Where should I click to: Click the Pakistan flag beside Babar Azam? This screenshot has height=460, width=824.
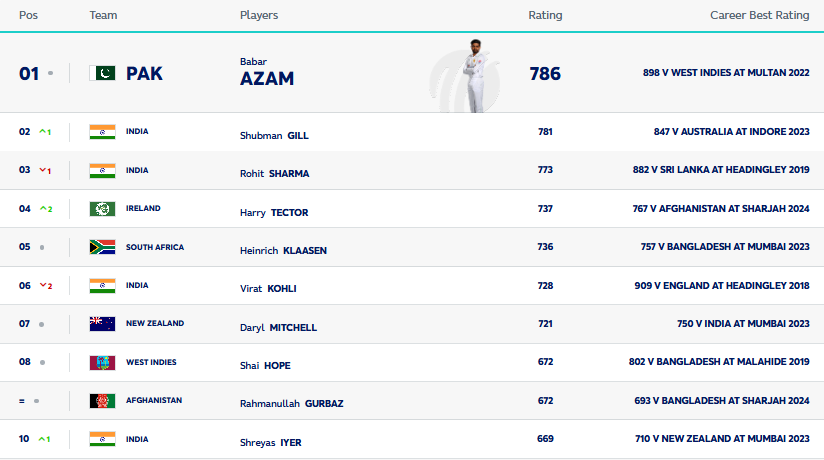pyautogui.click(x=102, y=73)
